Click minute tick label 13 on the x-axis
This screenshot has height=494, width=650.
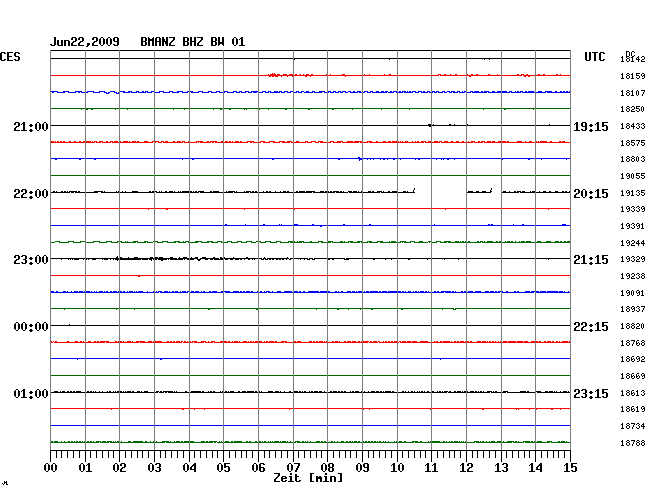pos(501,468)
